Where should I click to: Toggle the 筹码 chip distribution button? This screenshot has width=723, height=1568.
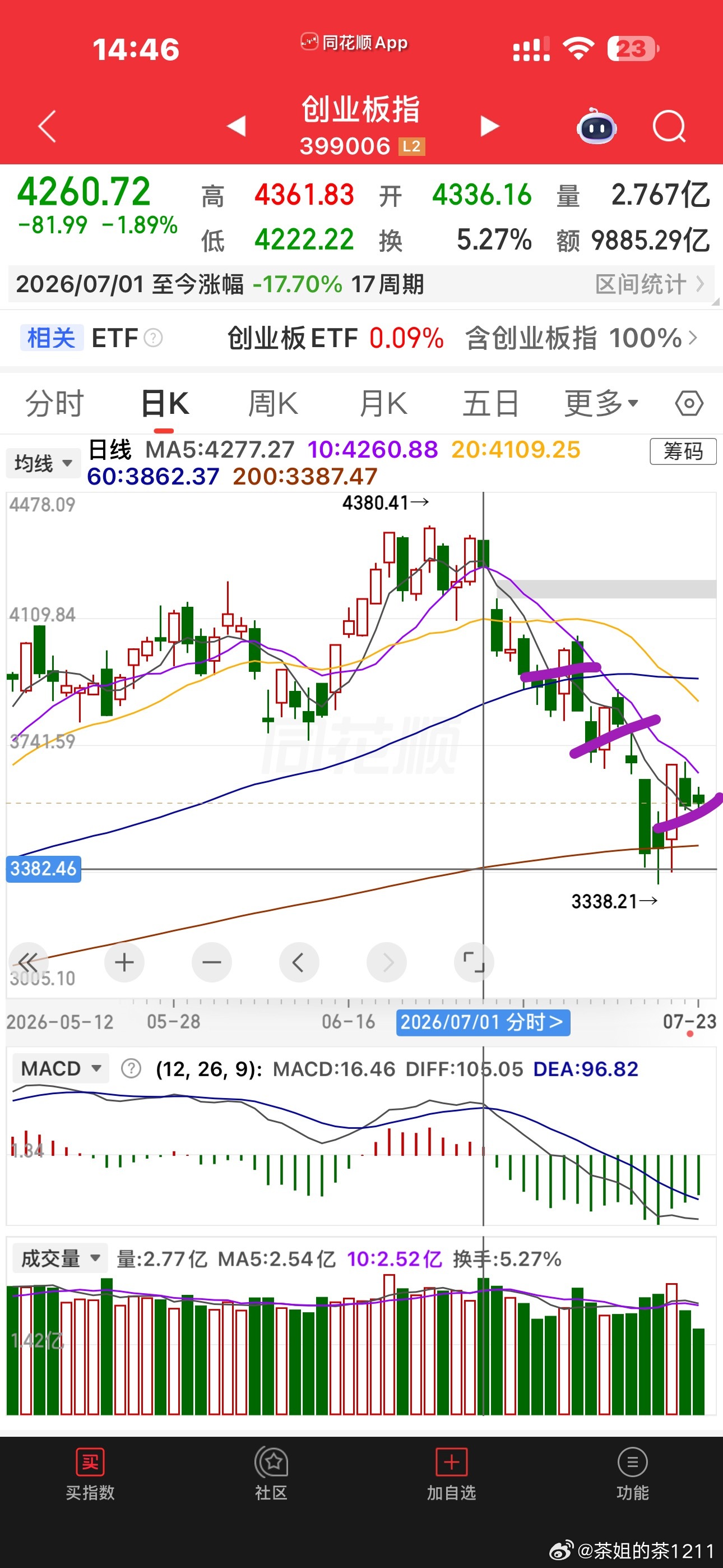point(683,451)
